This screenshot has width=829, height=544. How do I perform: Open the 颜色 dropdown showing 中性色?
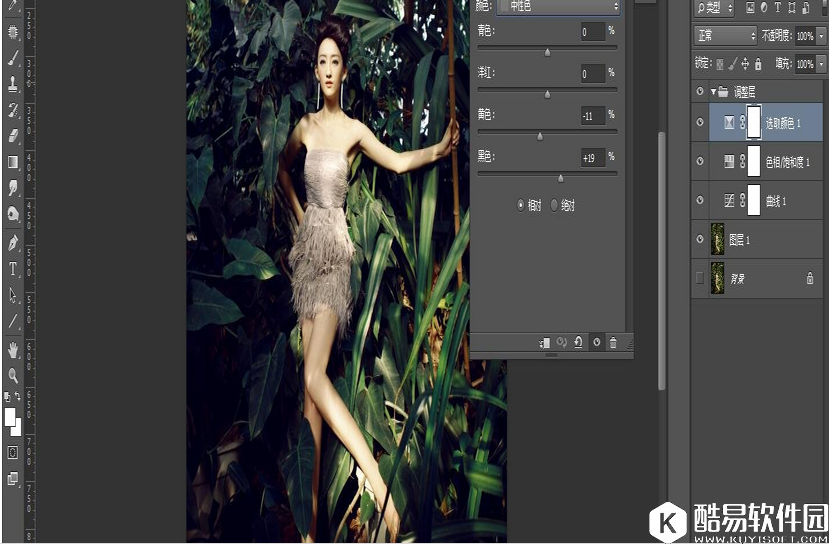559,6
